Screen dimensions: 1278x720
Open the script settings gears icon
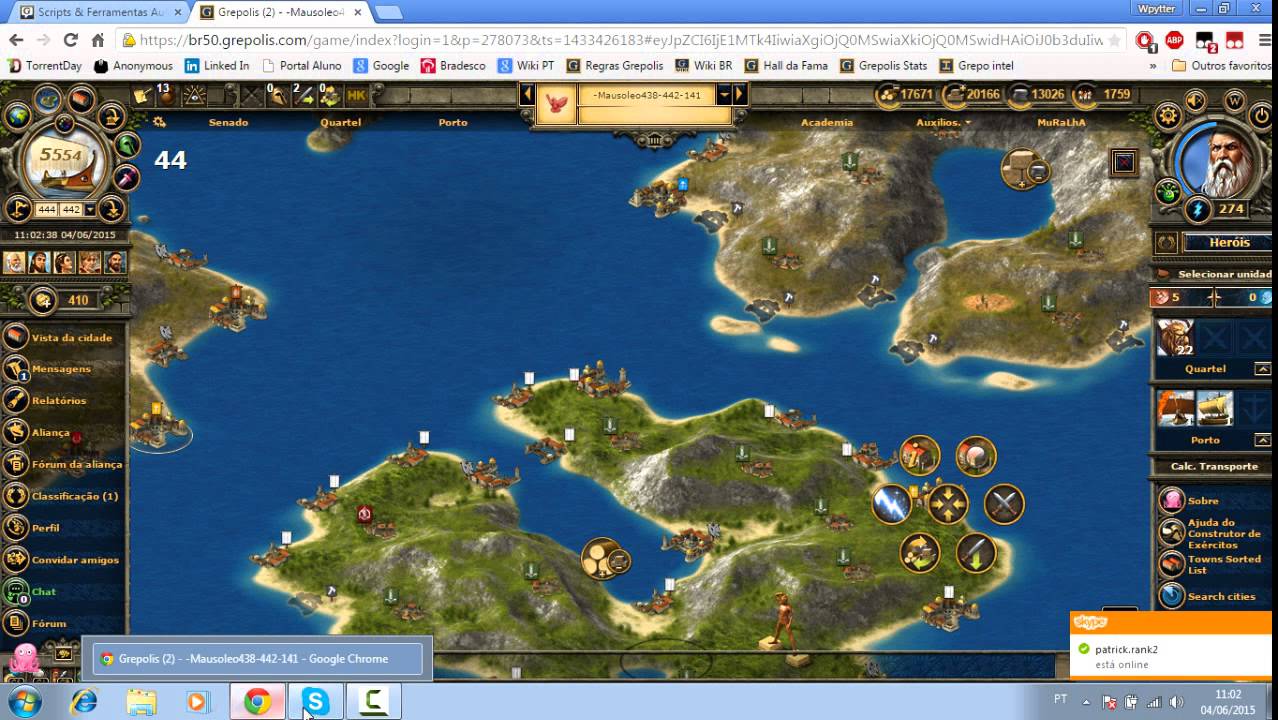click(160, 122)
